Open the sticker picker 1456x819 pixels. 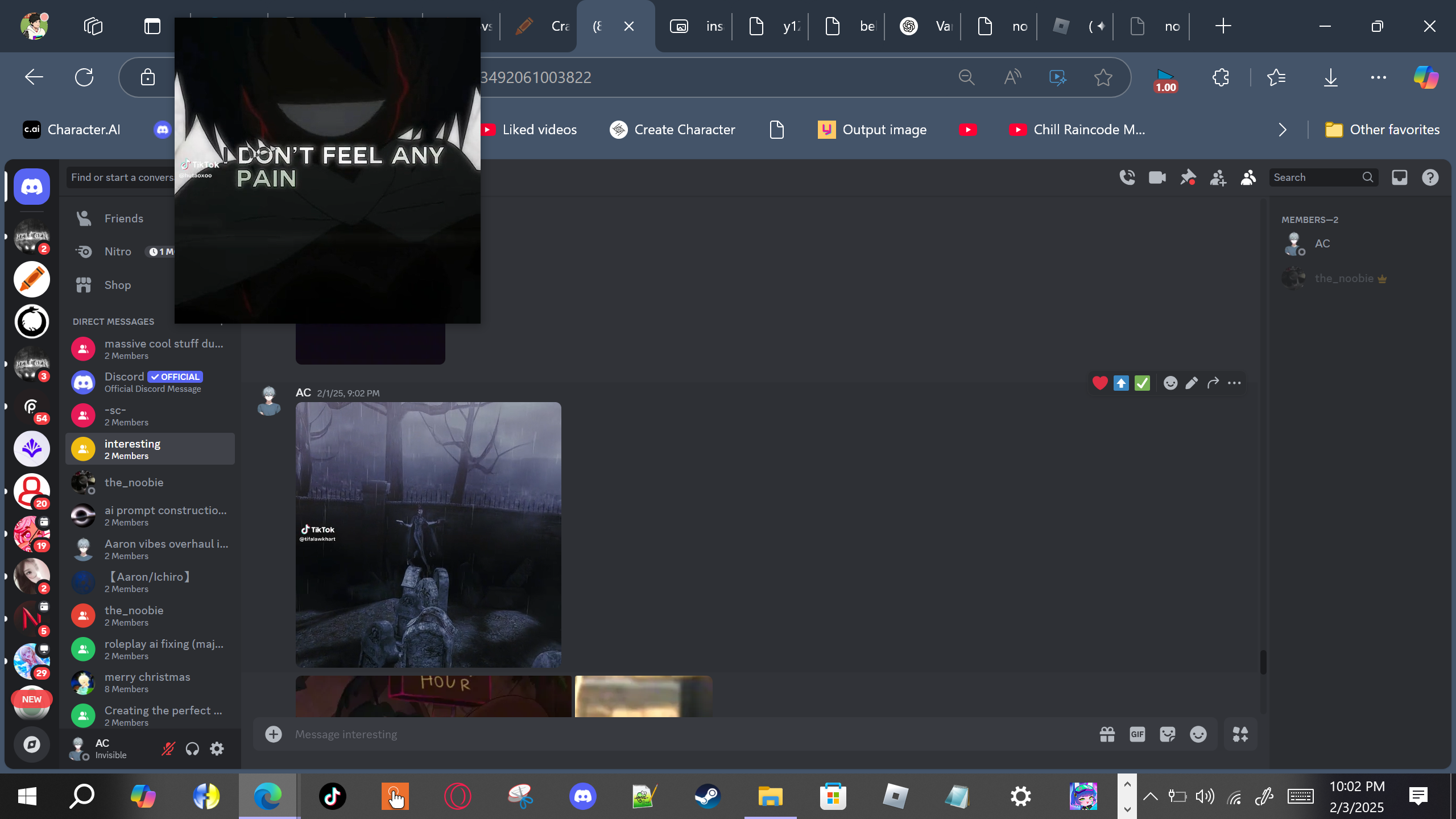[1168, 734]
